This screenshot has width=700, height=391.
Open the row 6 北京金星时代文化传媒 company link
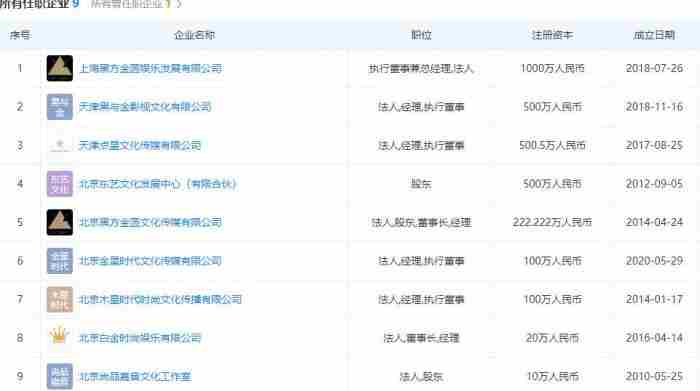150,261
